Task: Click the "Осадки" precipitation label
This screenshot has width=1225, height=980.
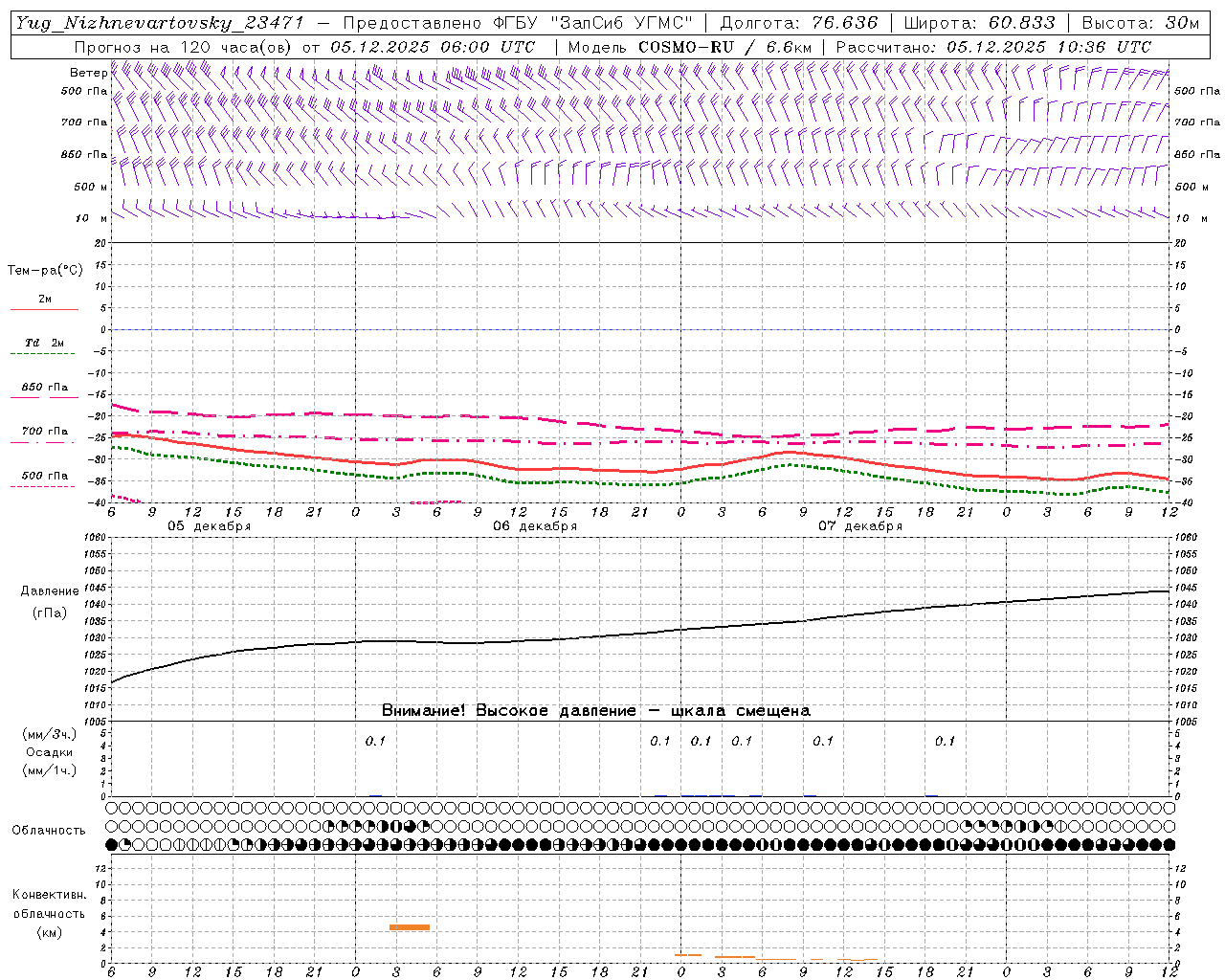Action: pyautogui.click(x=50, y=752)
